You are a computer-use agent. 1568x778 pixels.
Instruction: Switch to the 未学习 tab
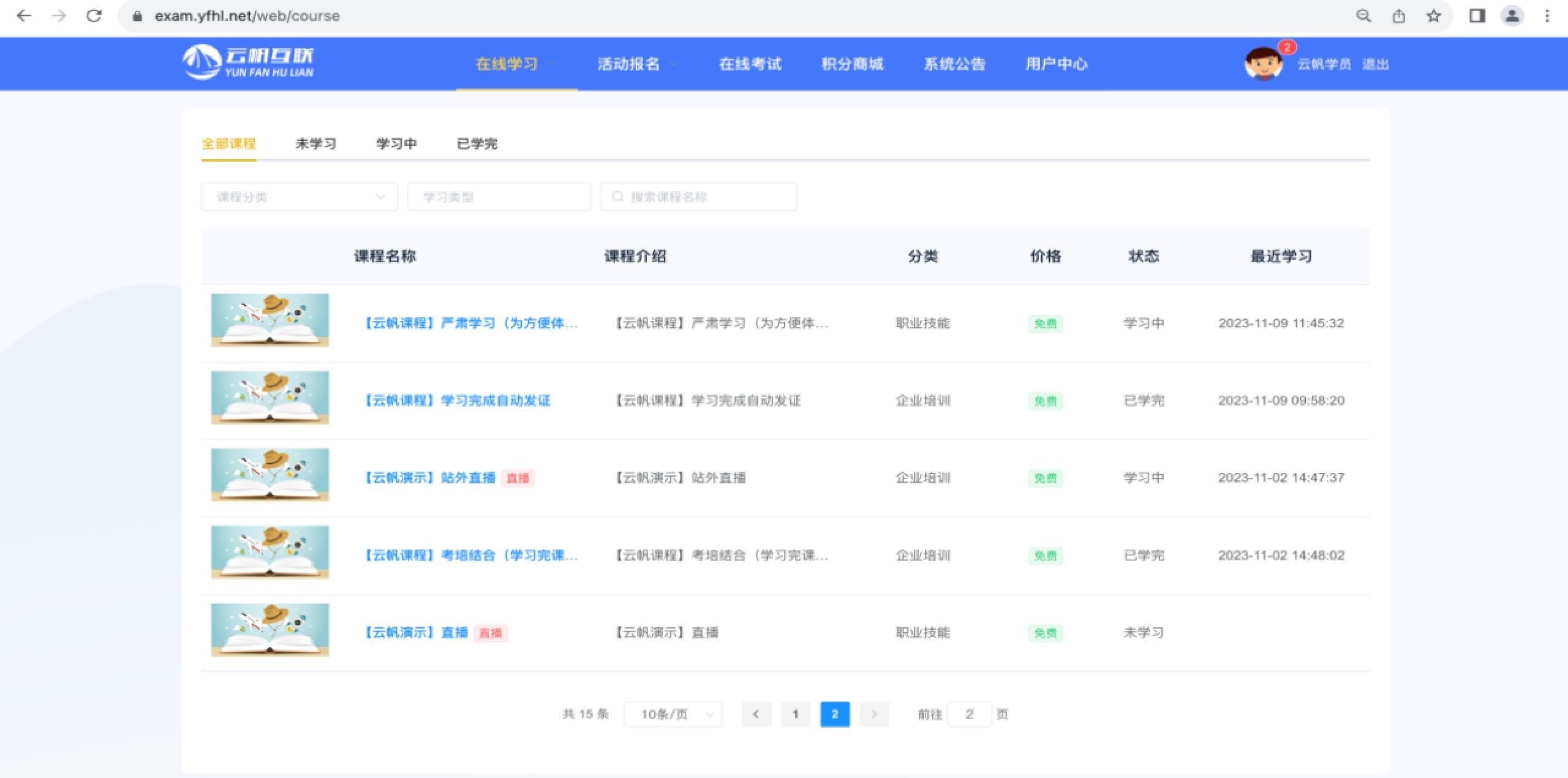coord(315,144)
